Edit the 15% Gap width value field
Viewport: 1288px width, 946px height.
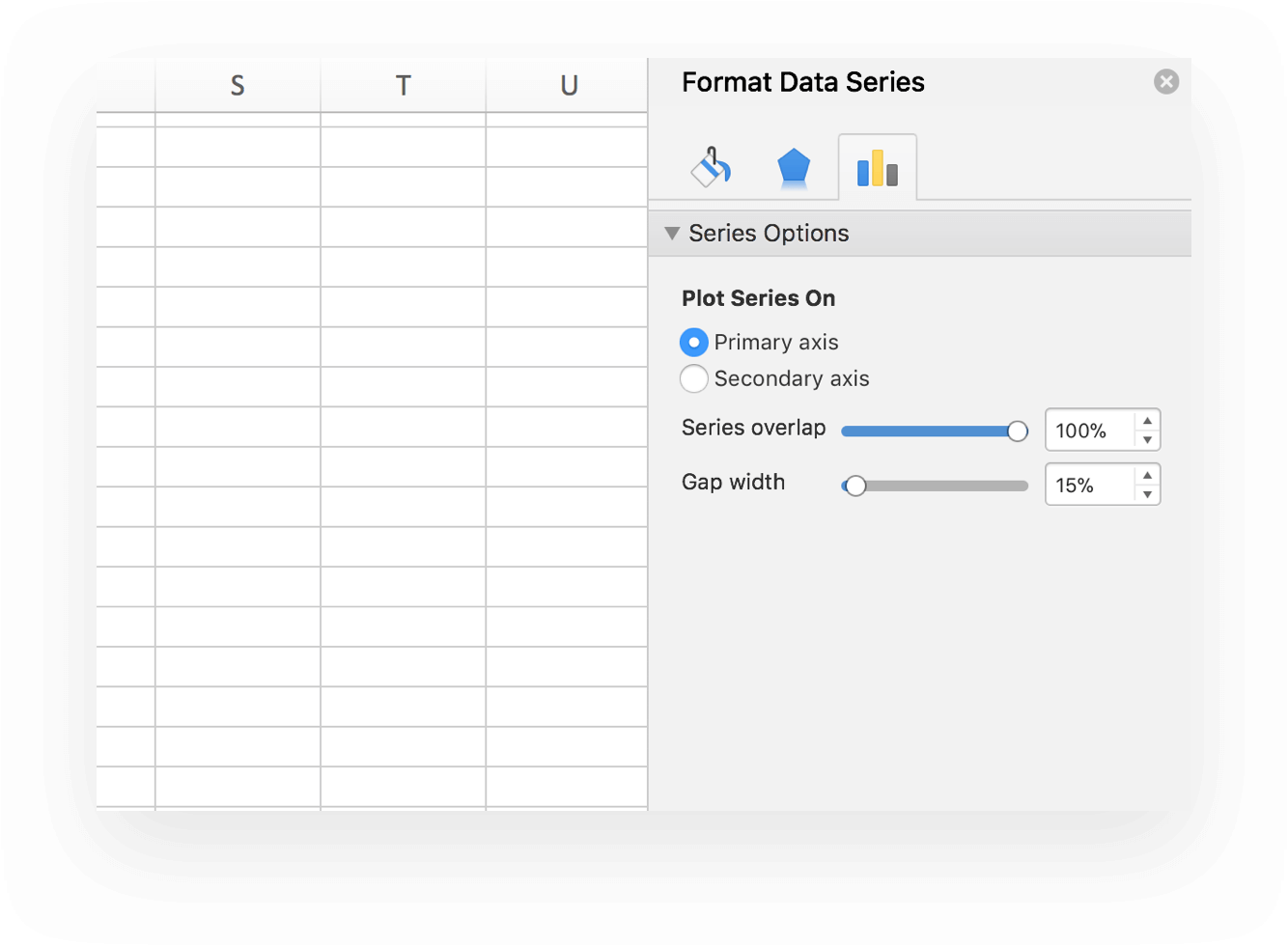click(1081, 485)
